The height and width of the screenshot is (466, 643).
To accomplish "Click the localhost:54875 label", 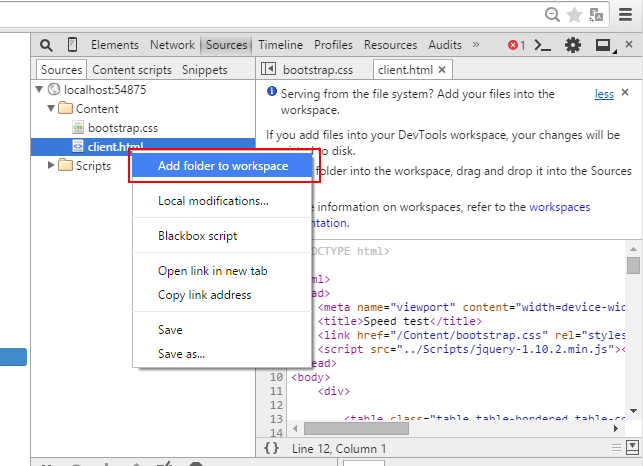I will (105, 89).
